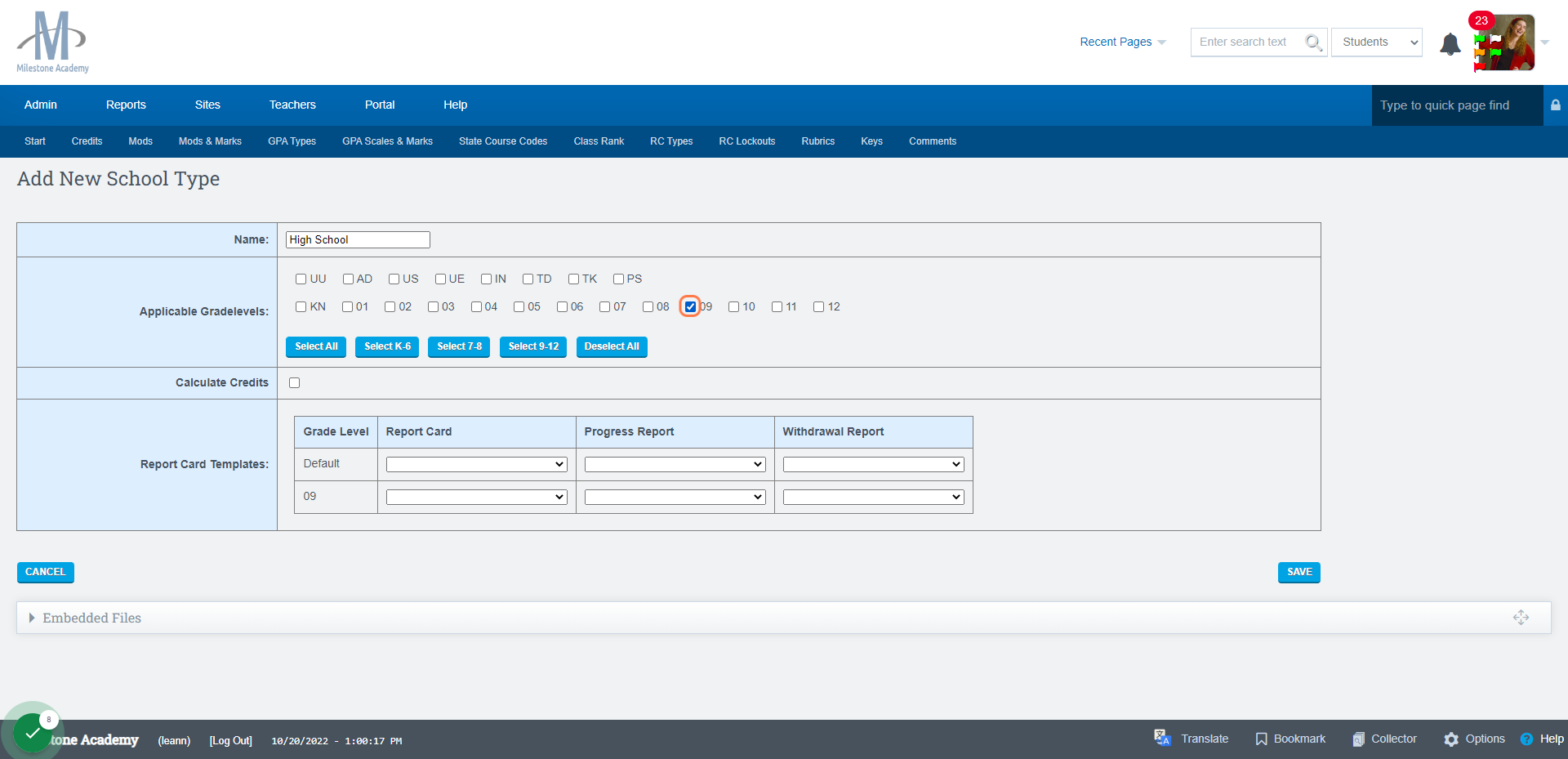Screen dimensions: 1568x759
Task: Open the Admin menu
Action: click(x=41, y=105)
